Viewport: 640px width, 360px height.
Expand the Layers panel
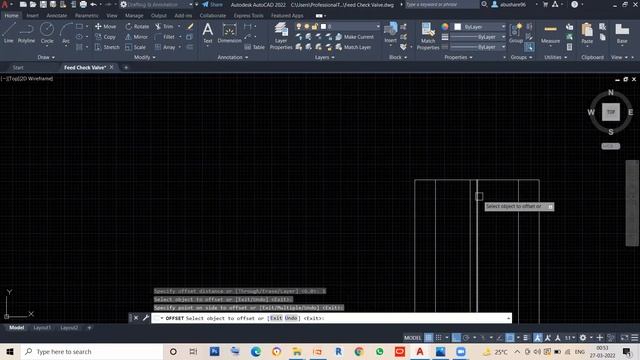pyautogui.click(x=324, y=57)
